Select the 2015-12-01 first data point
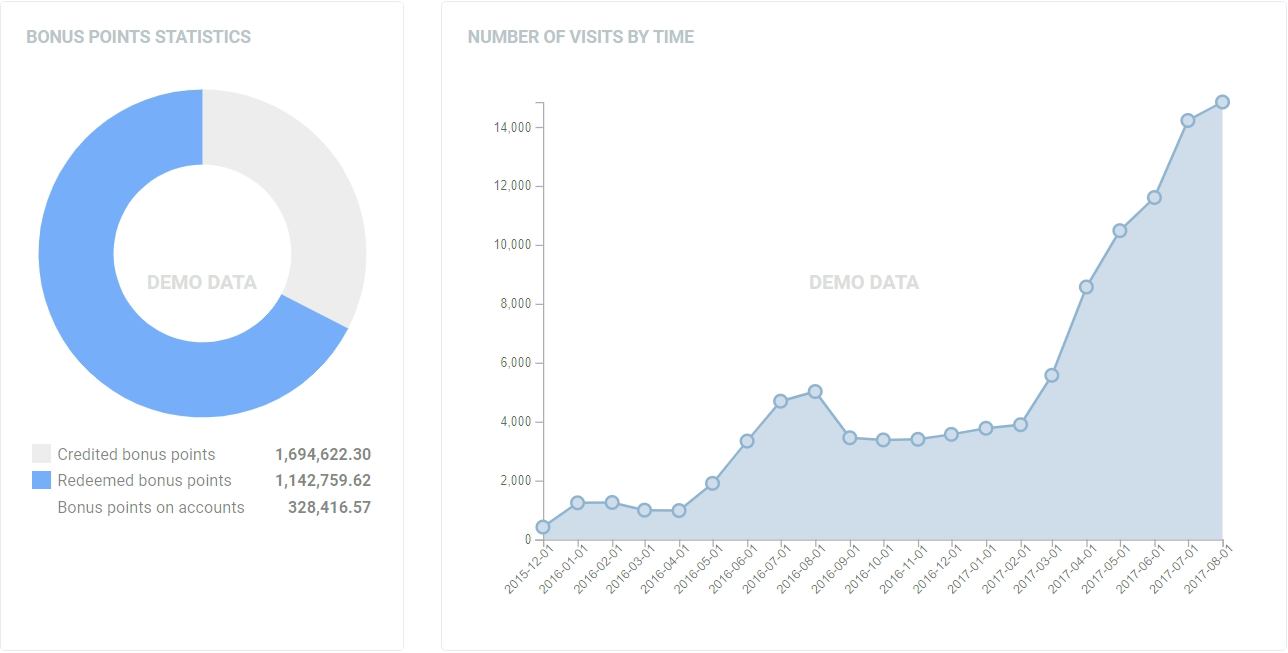 pyautogui.click(x=543, y=527)
